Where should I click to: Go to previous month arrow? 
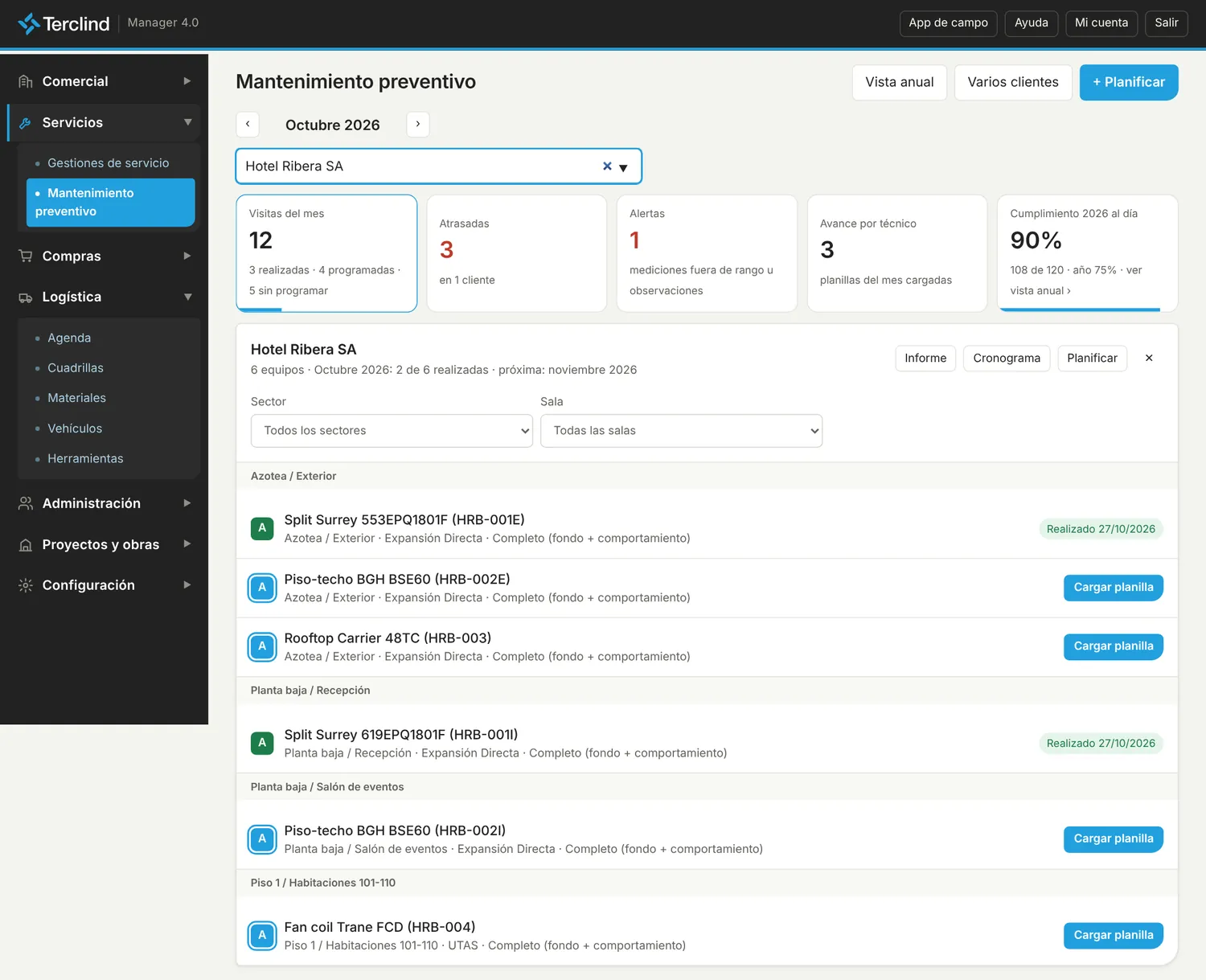coord(248,125)
